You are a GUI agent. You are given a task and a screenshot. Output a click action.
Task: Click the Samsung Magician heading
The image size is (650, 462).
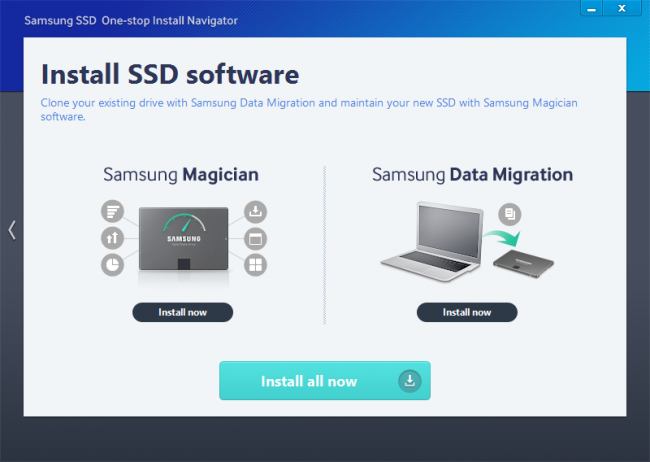181,175
